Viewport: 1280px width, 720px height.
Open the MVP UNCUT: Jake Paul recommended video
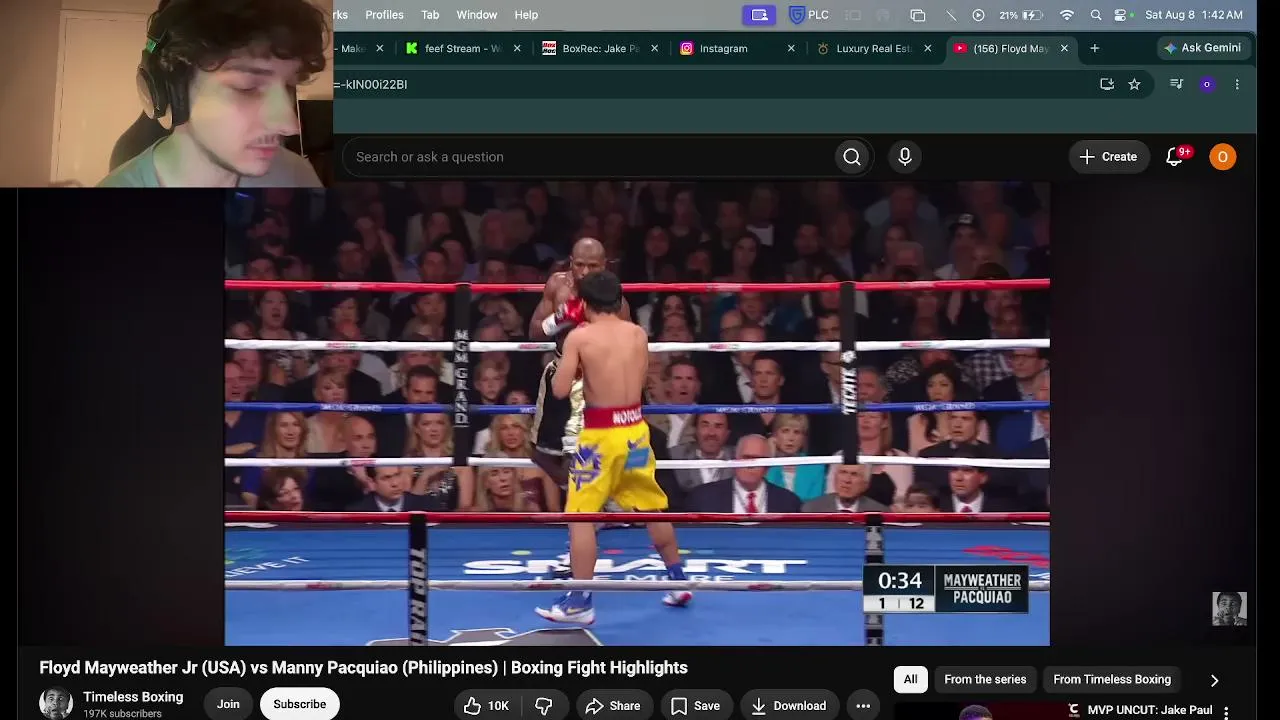point(1150,711)
